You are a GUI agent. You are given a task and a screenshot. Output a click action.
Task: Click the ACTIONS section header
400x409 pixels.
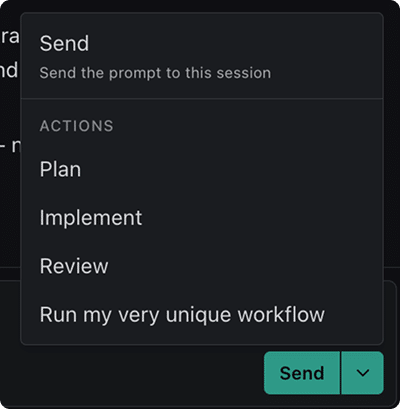tap(77, 126)
